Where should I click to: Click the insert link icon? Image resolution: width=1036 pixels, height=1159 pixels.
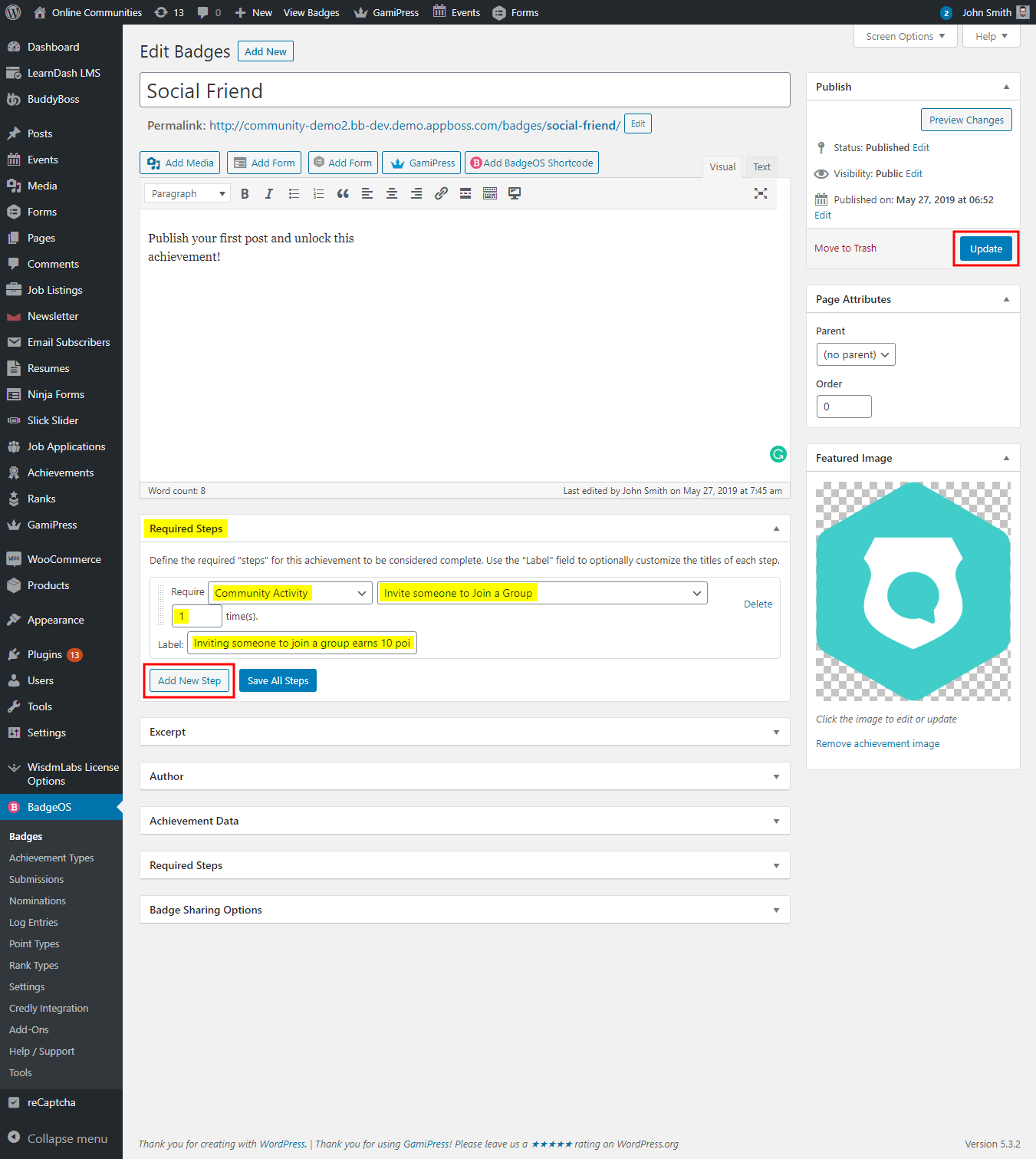[441, 194]
